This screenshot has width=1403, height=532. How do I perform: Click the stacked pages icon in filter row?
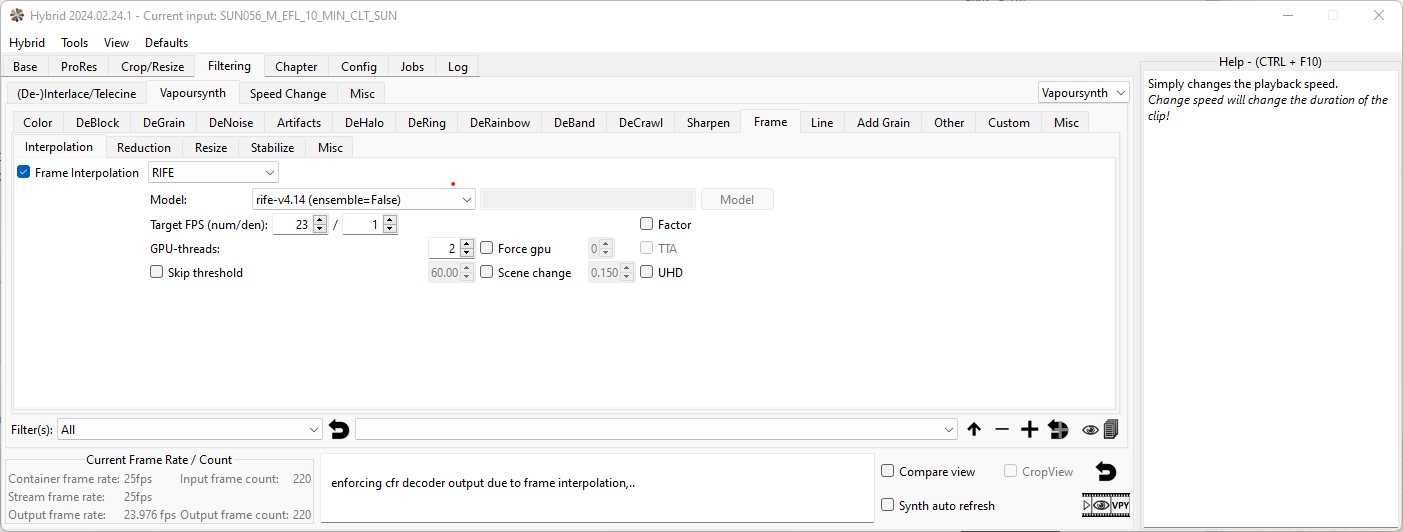coord(1110,429)
